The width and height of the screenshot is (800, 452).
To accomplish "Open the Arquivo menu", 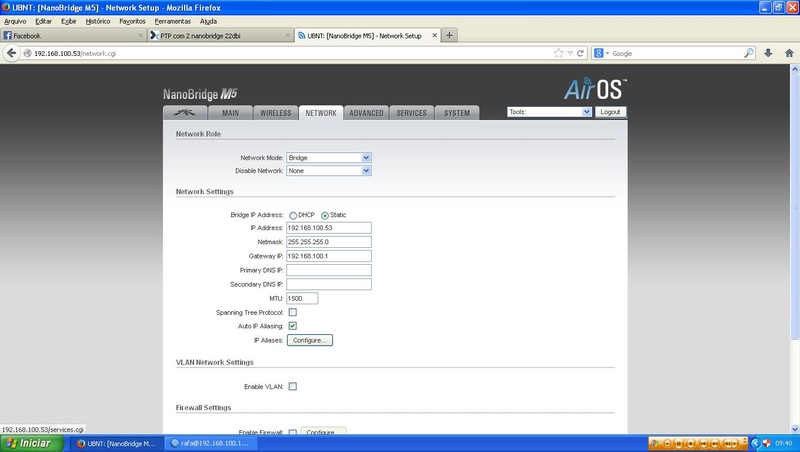I will [x=15, y=21].
